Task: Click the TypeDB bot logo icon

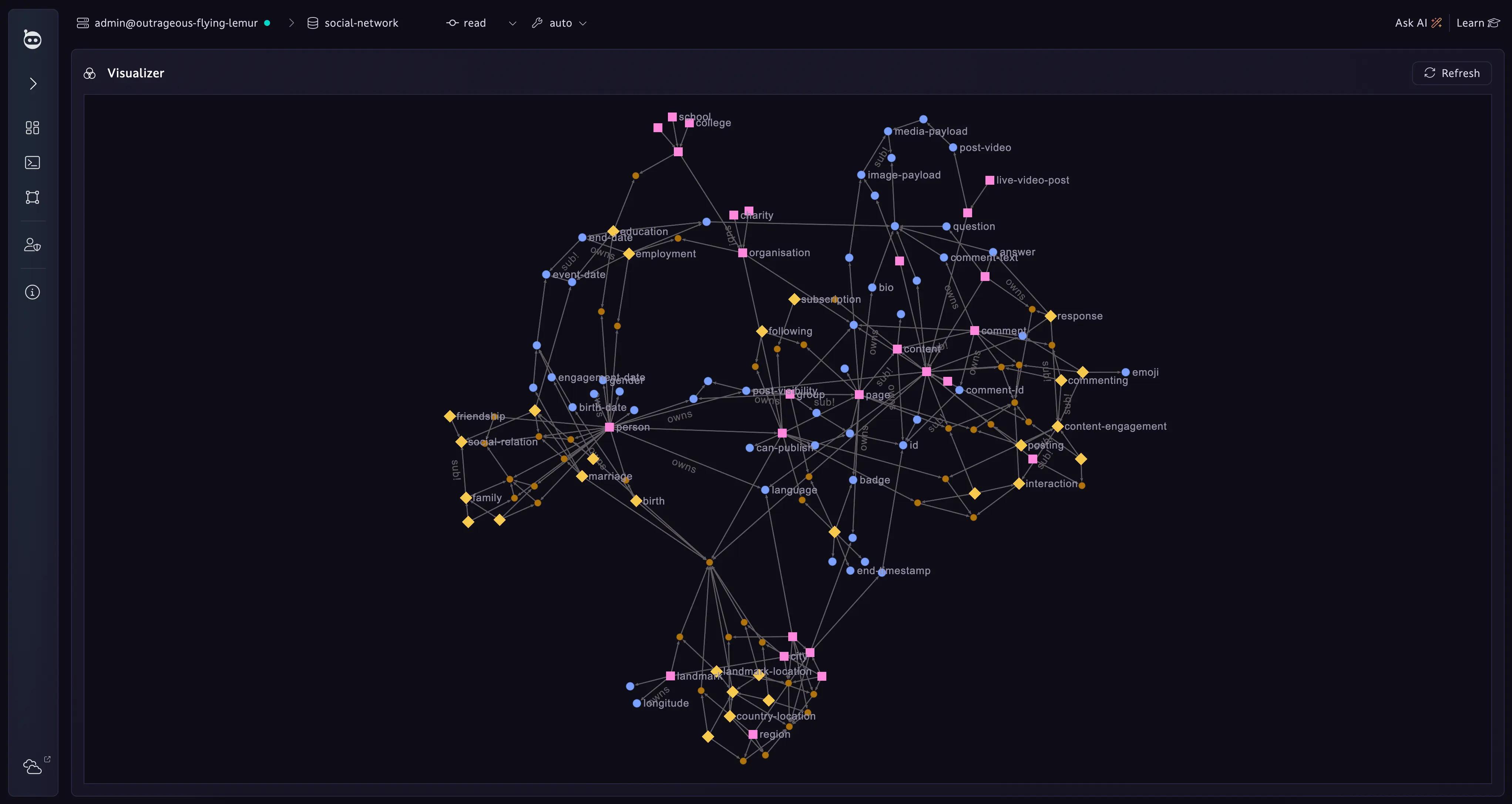Action: click(x=32, y=39)
